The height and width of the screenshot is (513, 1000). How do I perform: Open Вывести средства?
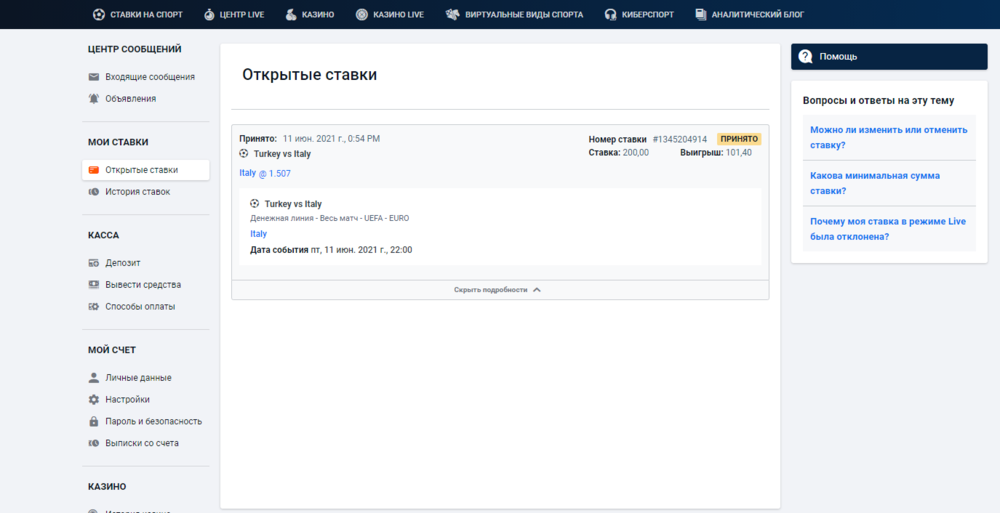tap(143, 285)
